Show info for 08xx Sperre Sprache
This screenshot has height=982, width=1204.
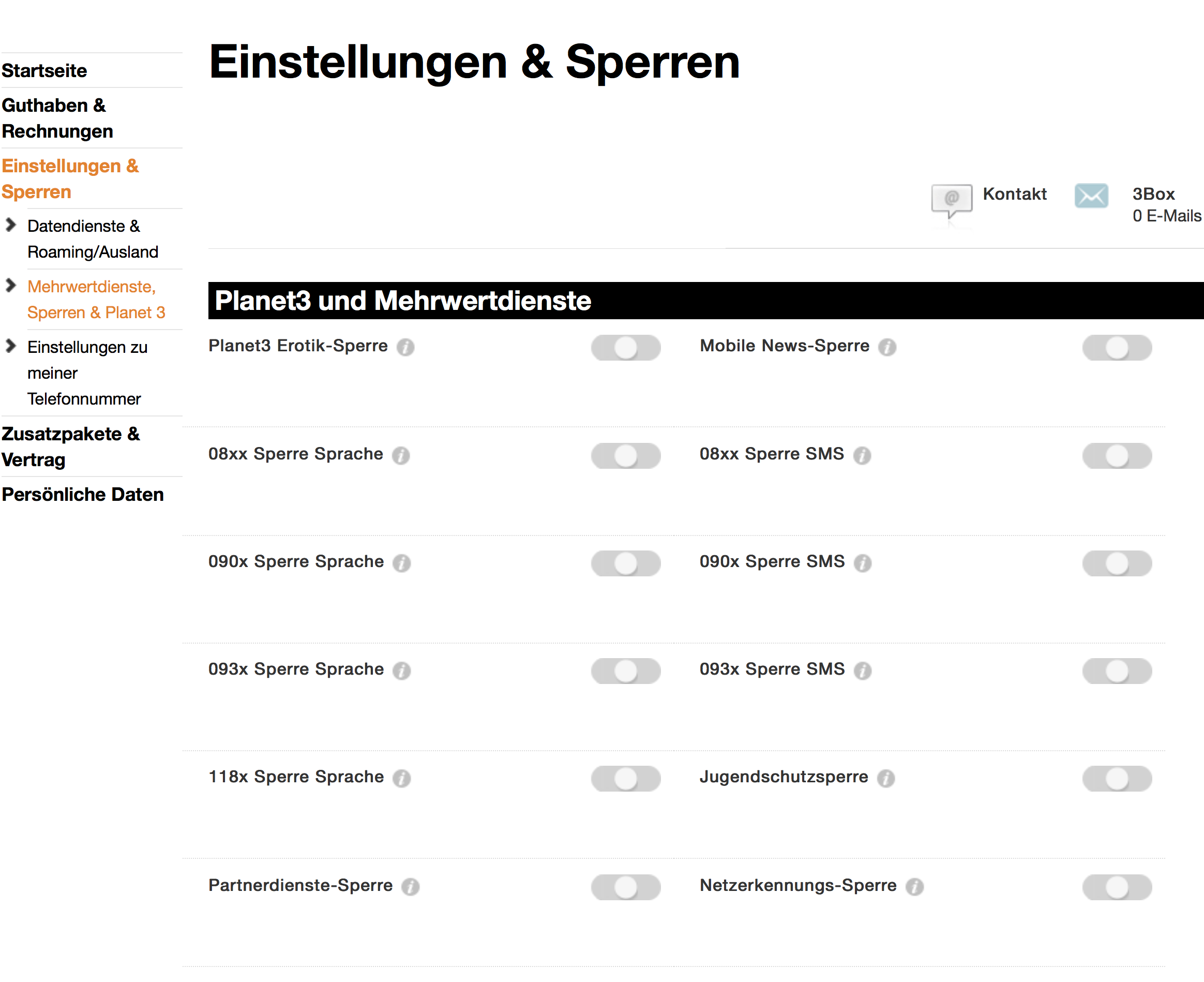coord(400,455)
